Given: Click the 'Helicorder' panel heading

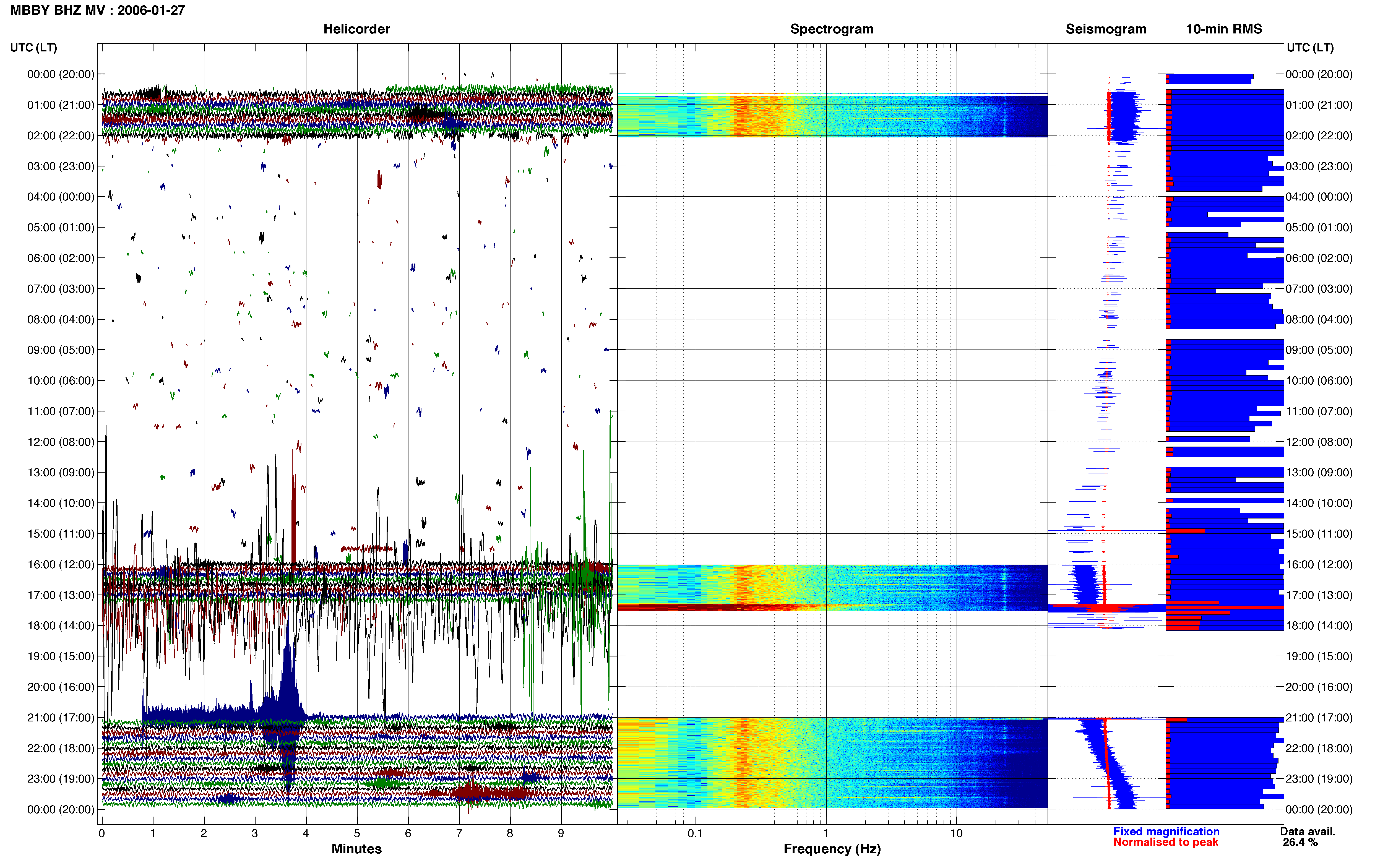Looking at the screenshot, I should point(356,29).
